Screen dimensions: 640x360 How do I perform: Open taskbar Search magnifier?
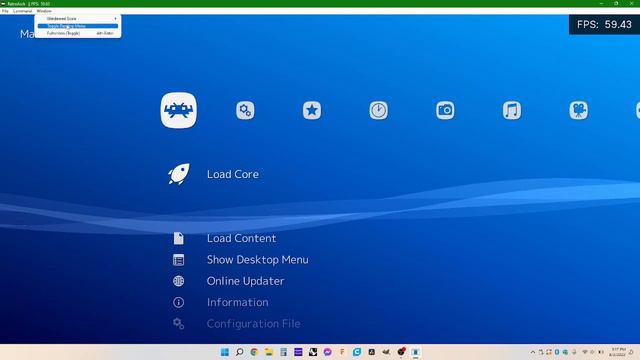pos(240,352)
